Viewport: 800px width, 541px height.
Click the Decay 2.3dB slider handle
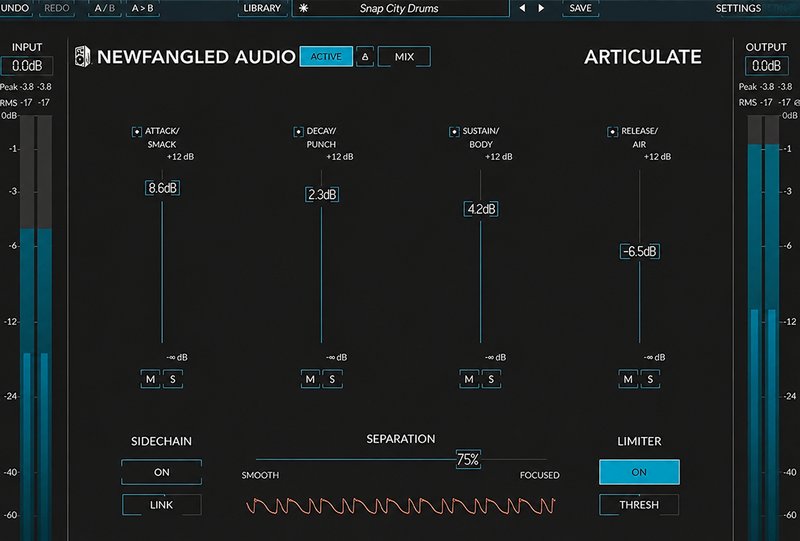coord(322,194)
